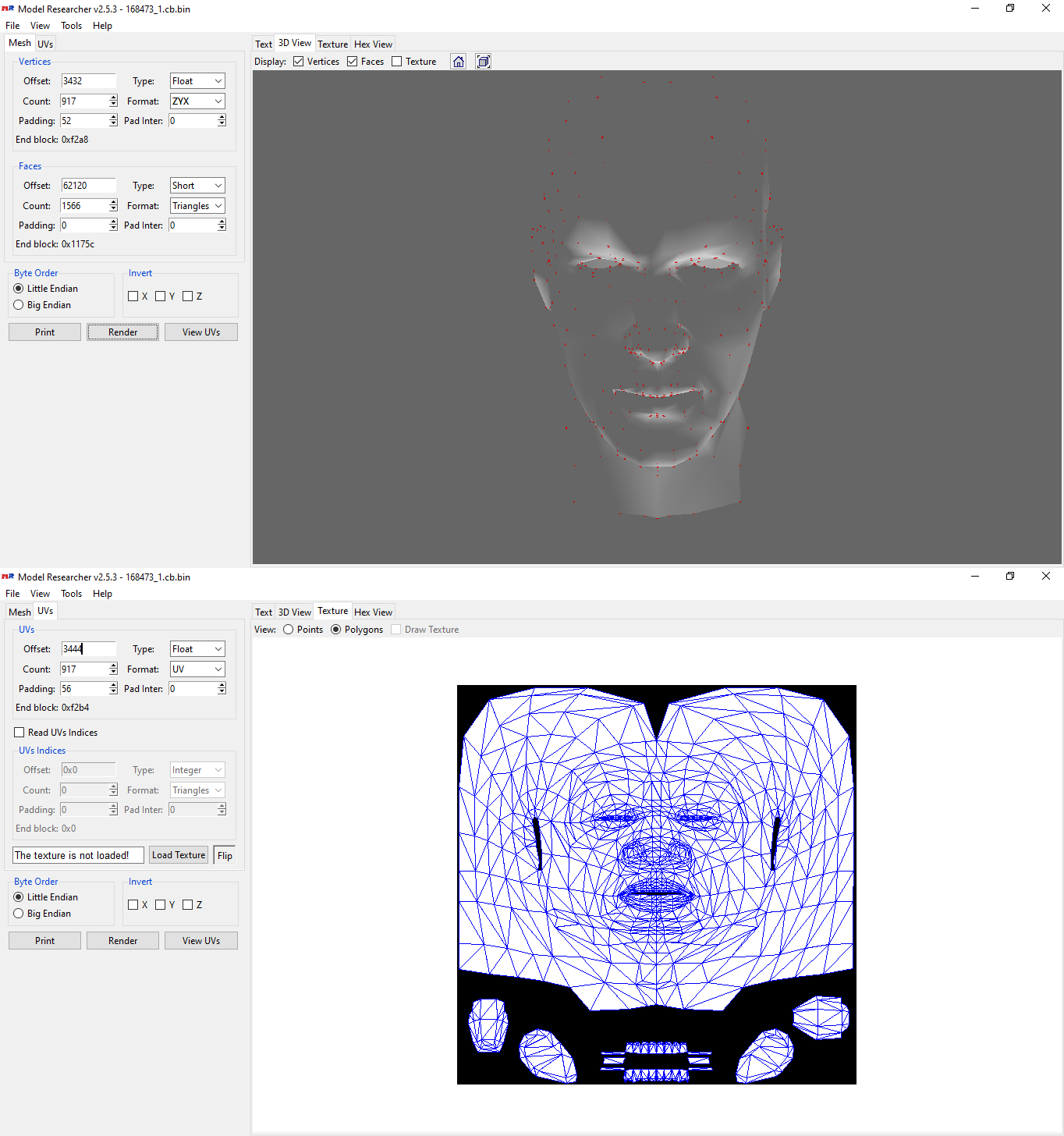
Task: Select the Points view radio button
Action: click(289, 630)
